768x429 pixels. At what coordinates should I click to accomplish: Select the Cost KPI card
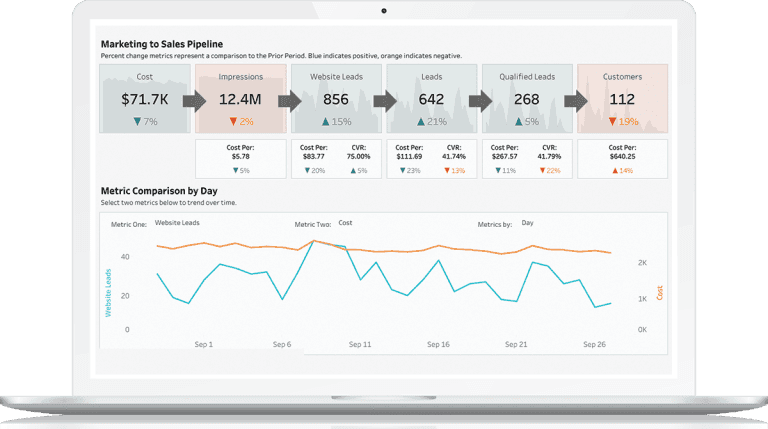pyautogui.click(x=145, y=99)
